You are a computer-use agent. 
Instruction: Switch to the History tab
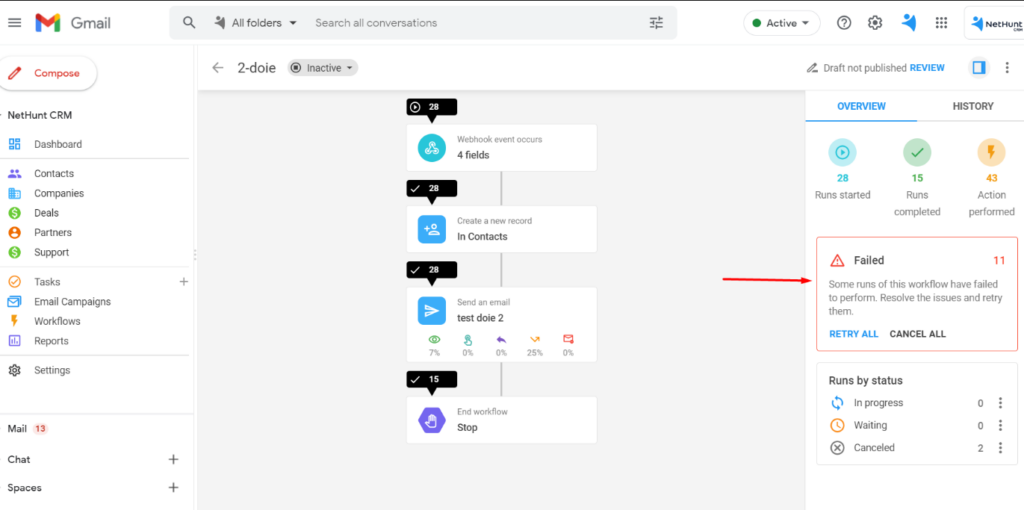pos(972,106)
